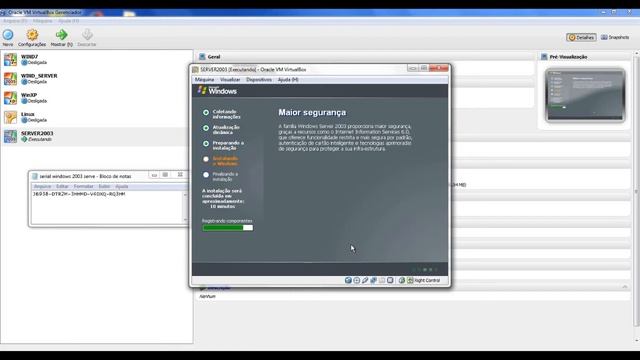Open Arquivo menu in Bloco de notas
640x360 pixels.
42,187
